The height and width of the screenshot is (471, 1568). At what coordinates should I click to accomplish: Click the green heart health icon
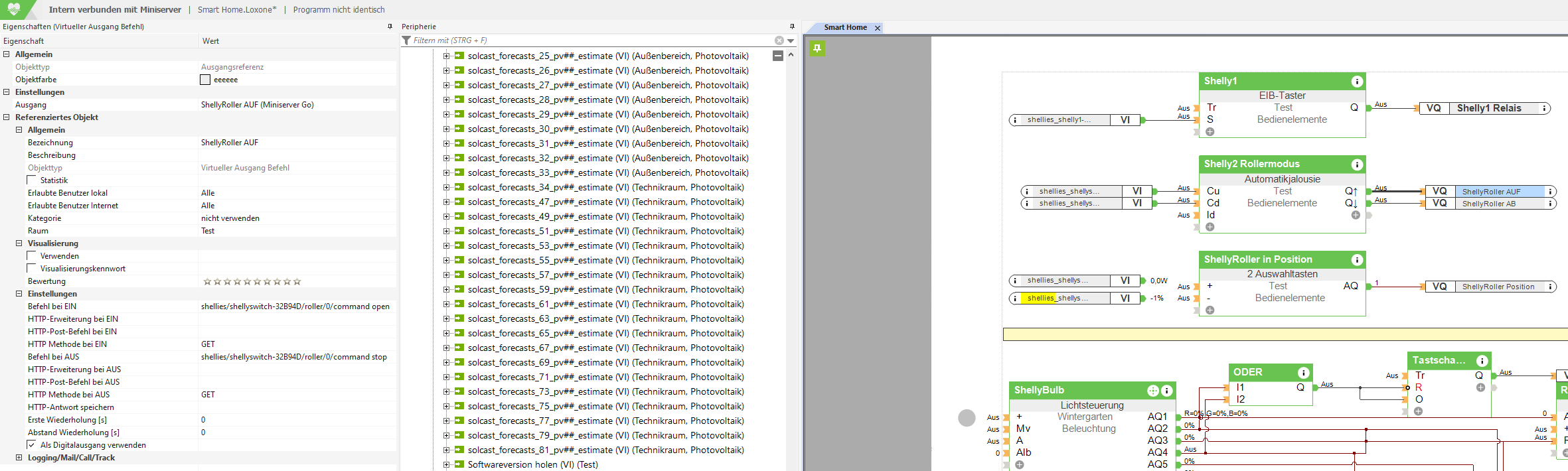click(13, 9)
